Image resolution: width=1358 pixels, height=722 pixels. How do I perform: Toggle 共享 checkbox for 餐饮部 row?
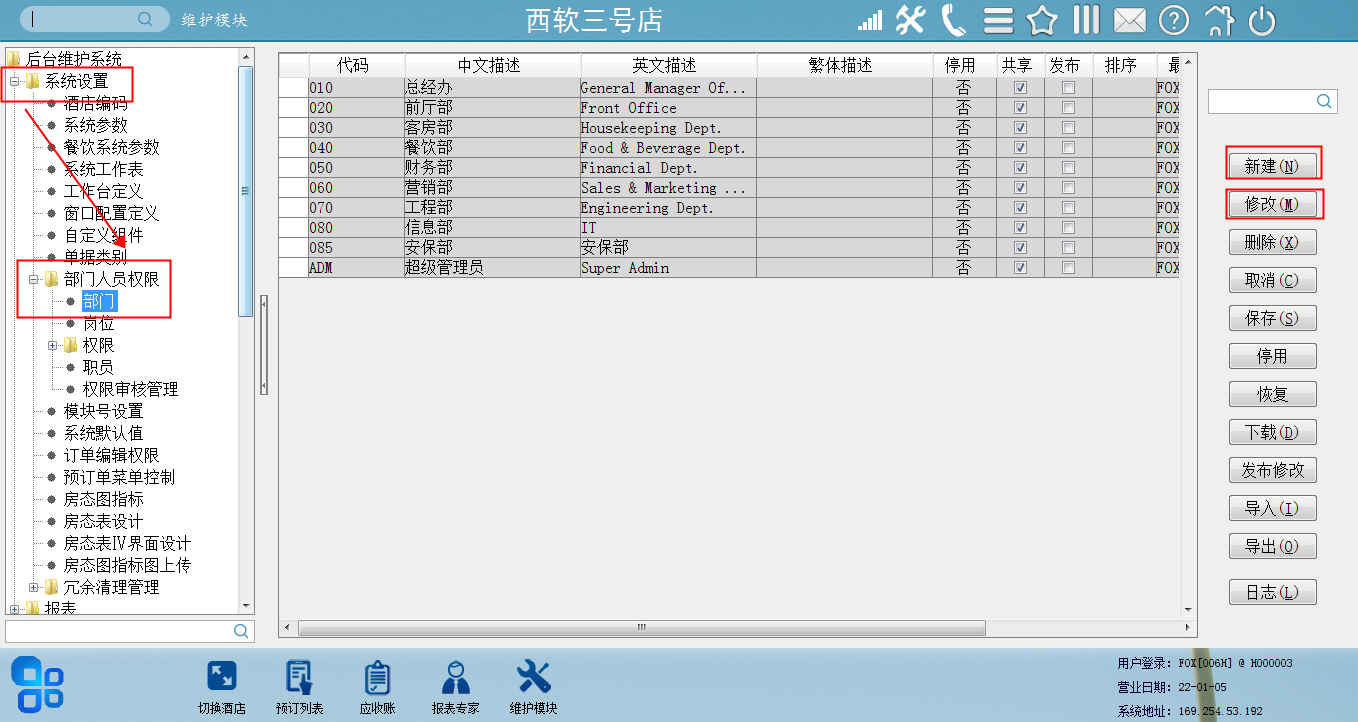pos(1020,148)
